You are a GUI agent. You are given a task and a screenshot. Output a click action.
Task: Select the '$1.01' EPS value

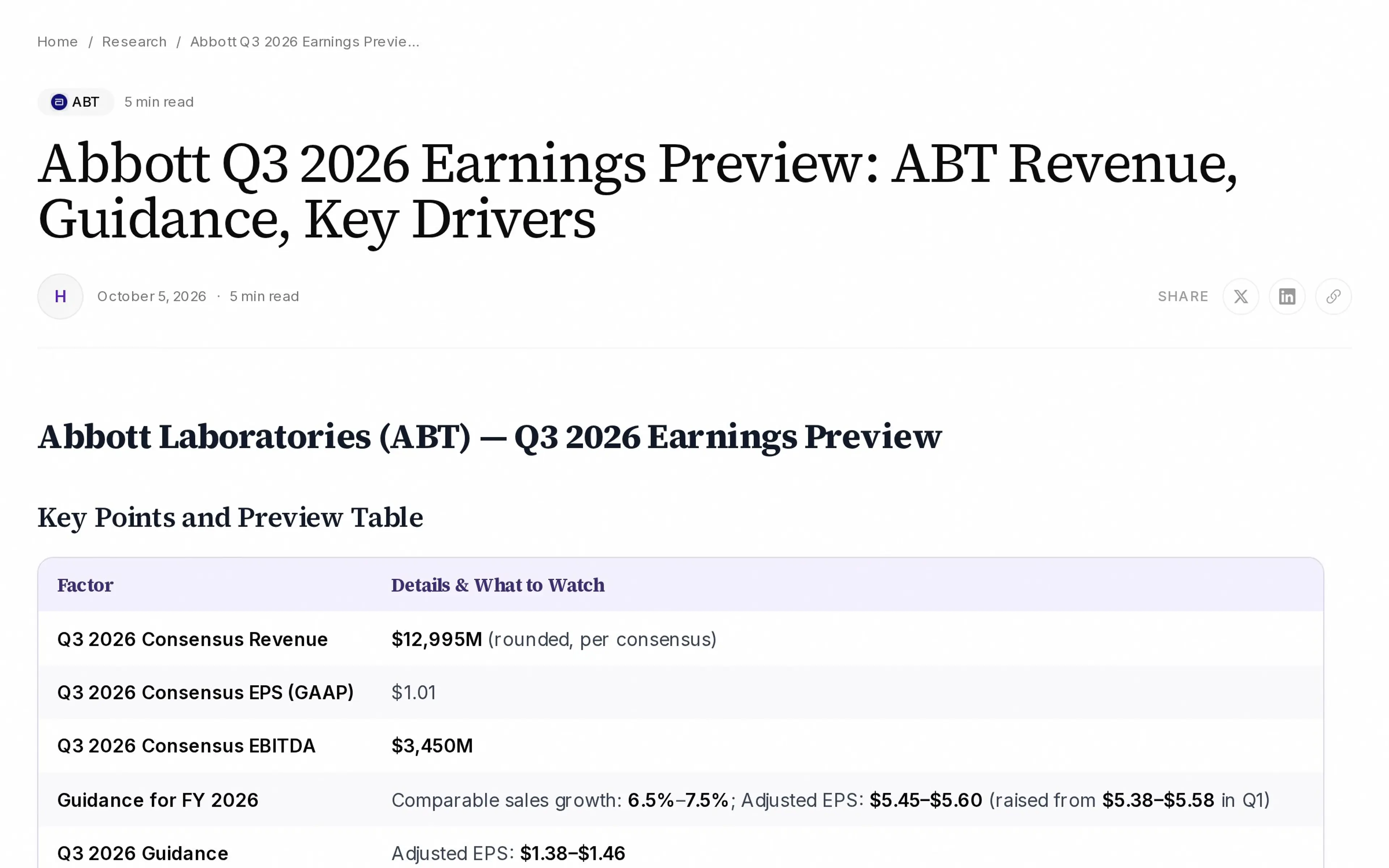click(x=413, y=692)
